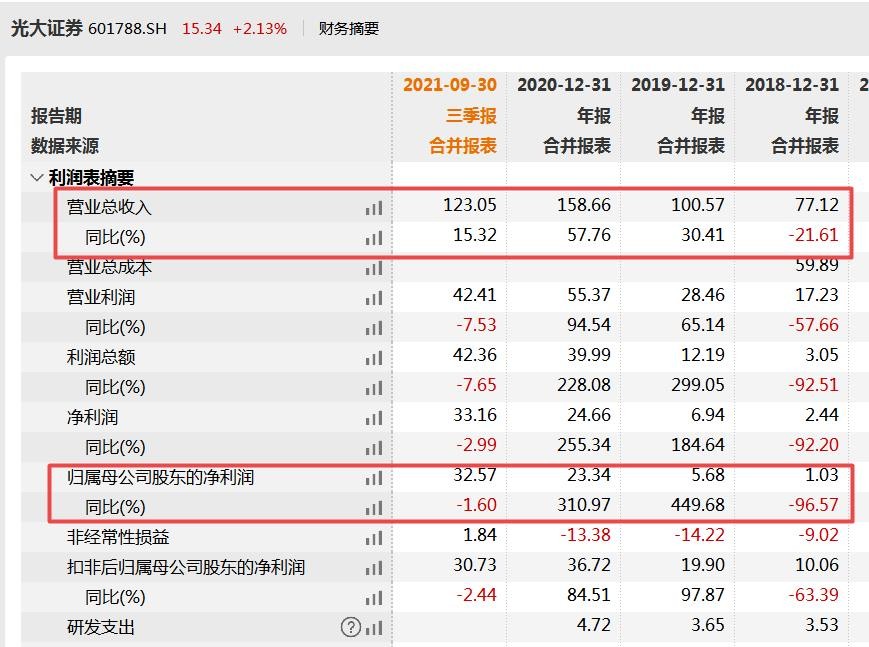Click stock code 601788.SH
Viewport: 869px width, 647px height.
127,29
